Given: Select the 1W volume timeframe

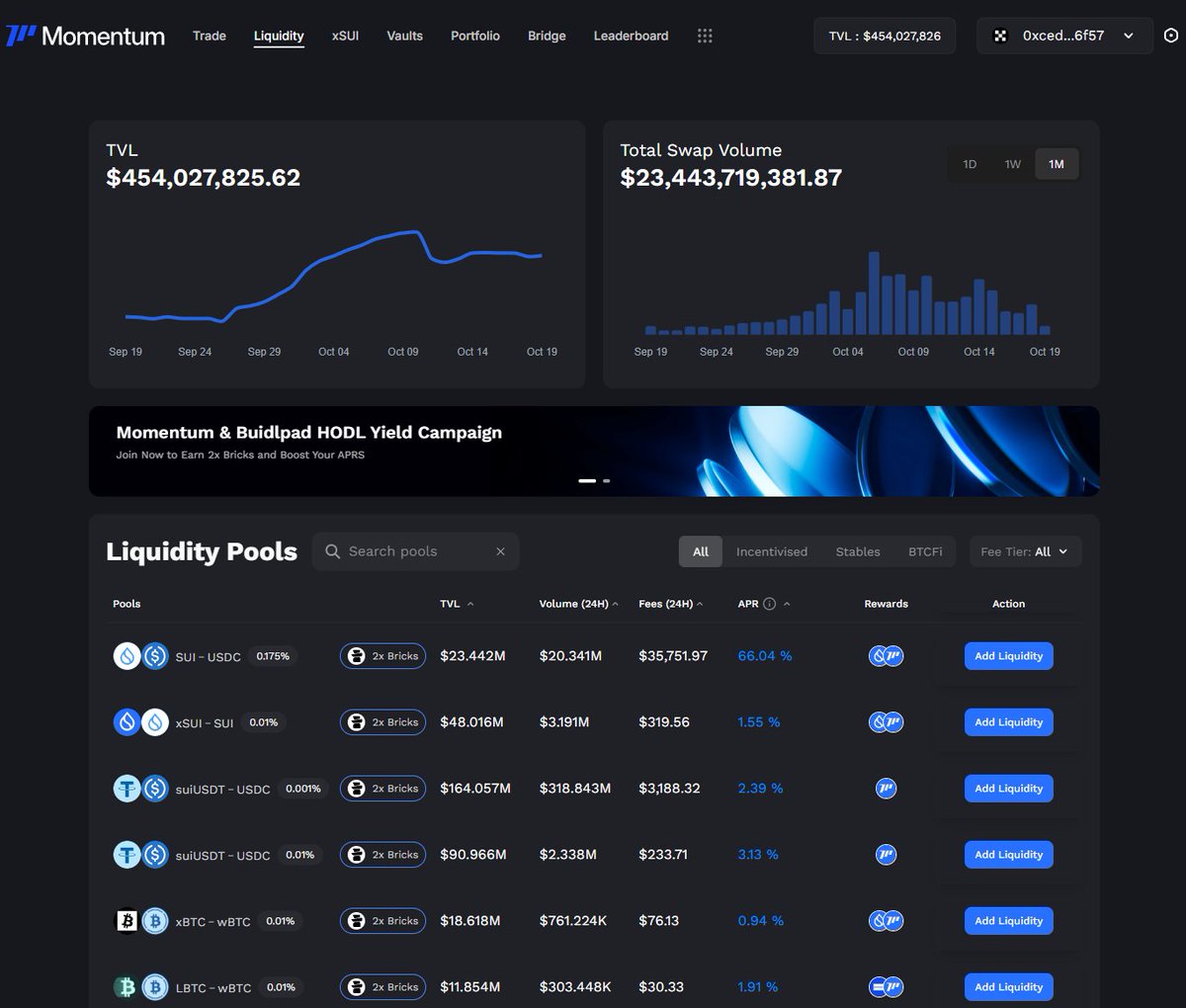Looking at the screenshot, I should [x=1013, y=164].
